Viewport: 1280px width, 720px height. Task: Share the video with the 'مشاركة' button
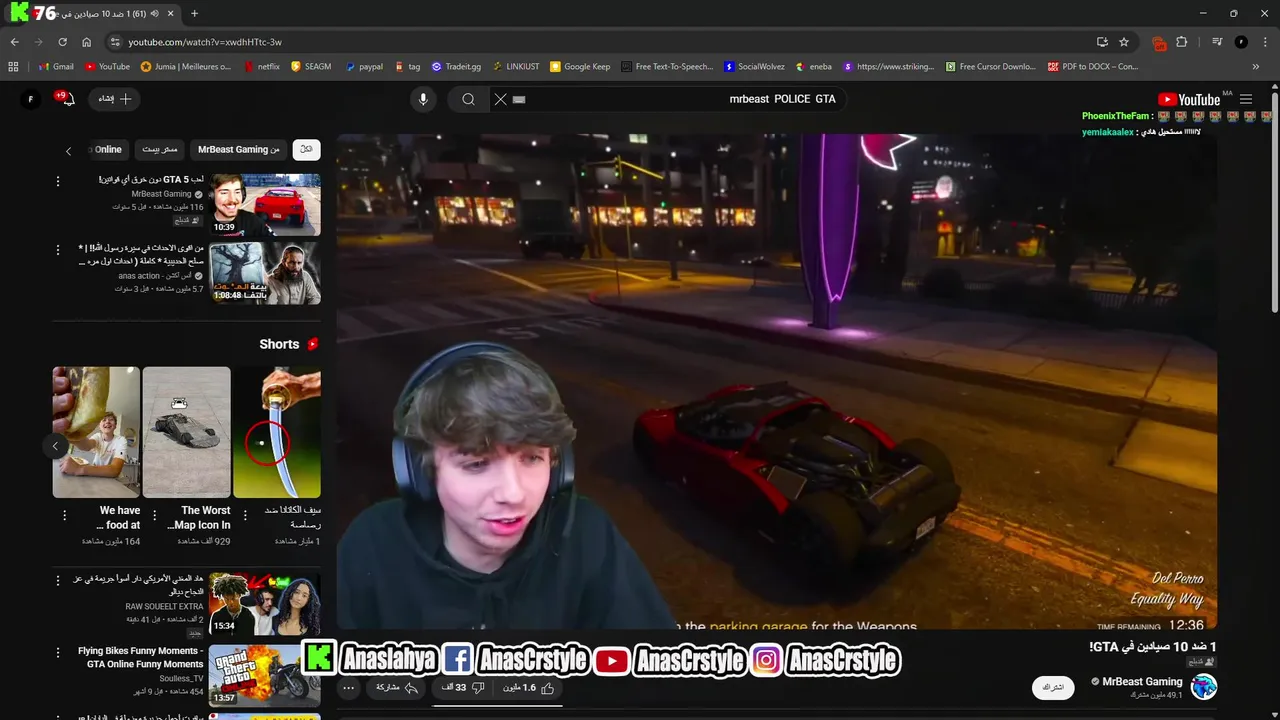point(398,688)
